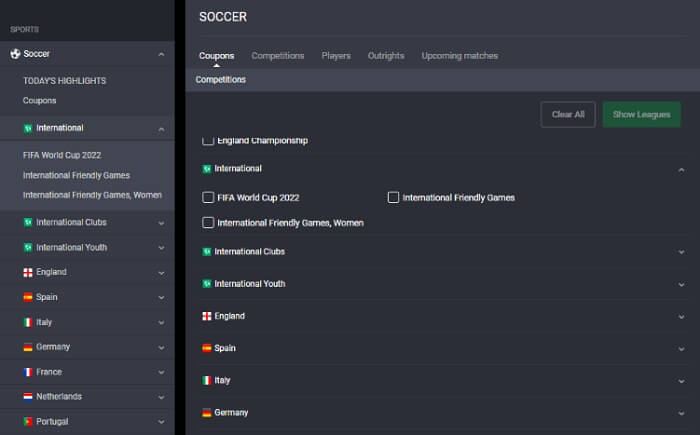Click the sidebar Netherlands flag icon
Screen dimensions: 700x435
point(28,397)
